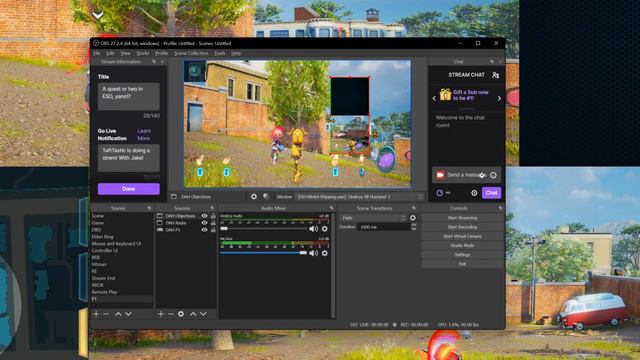This screenshot has width=640, height=360.
Task: Move the selected scene up
Action: pos(118,314)
